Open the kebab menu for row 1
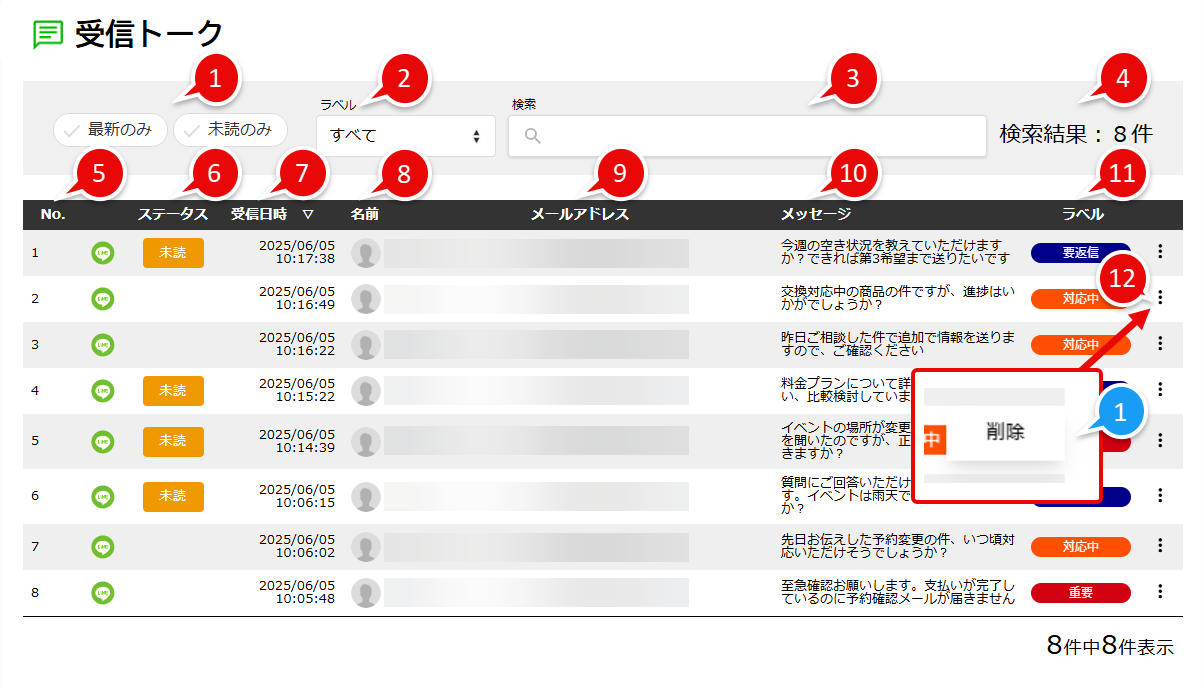The image size is (1204, 689). pyautogui.click(x=1159, y=254)
